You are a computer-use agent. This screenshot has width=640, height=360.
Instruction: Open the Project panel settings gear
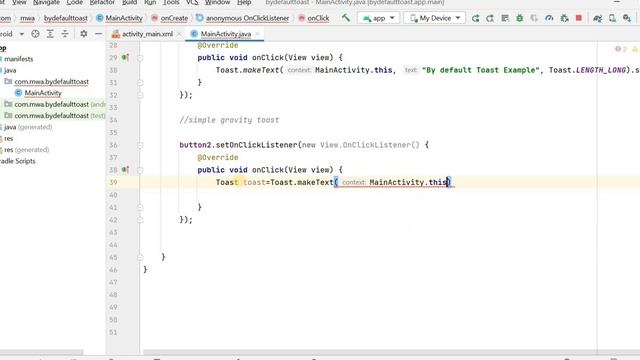tap(84, 34)
